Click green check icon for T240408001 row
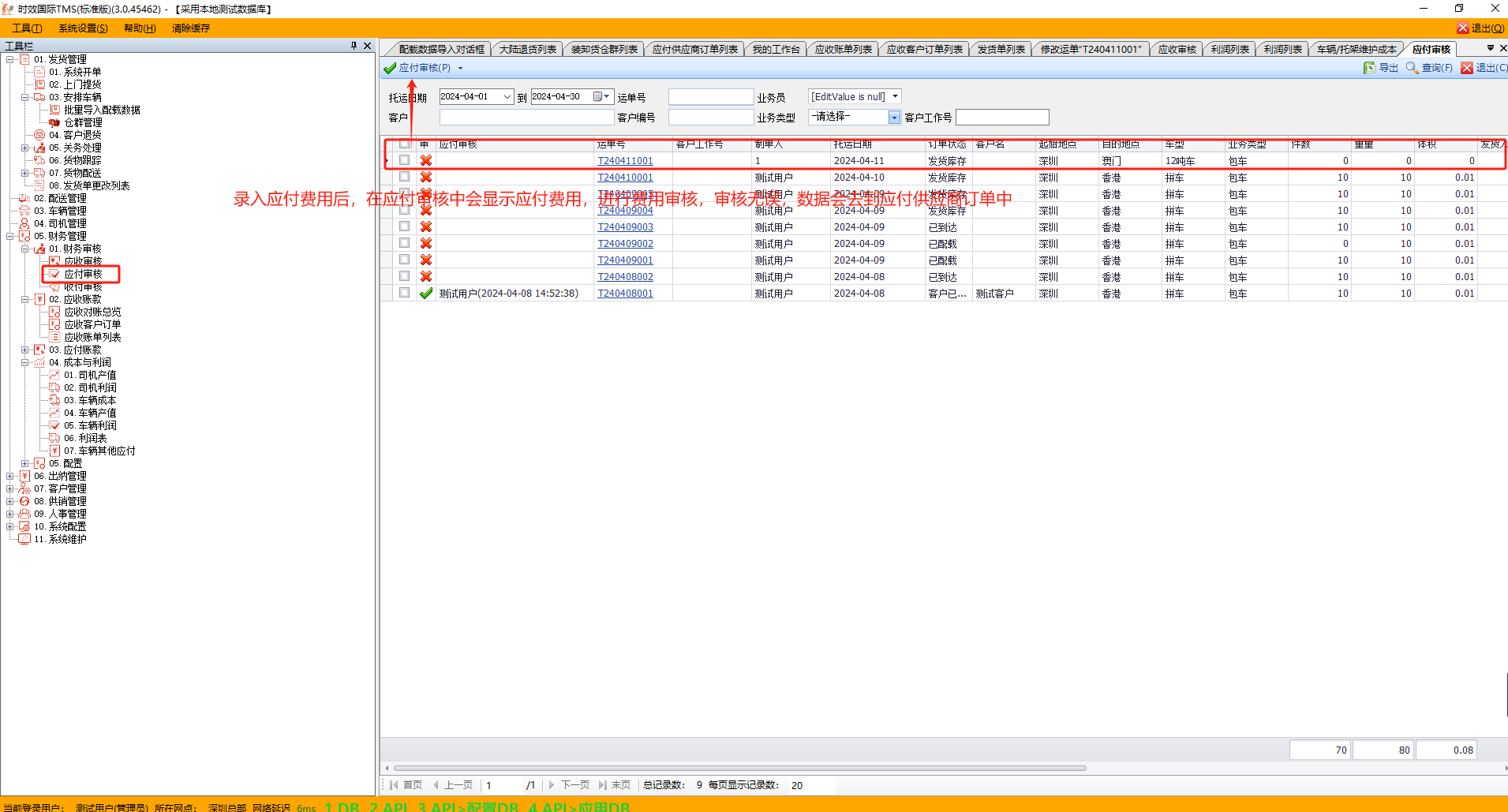 point(426,294)
